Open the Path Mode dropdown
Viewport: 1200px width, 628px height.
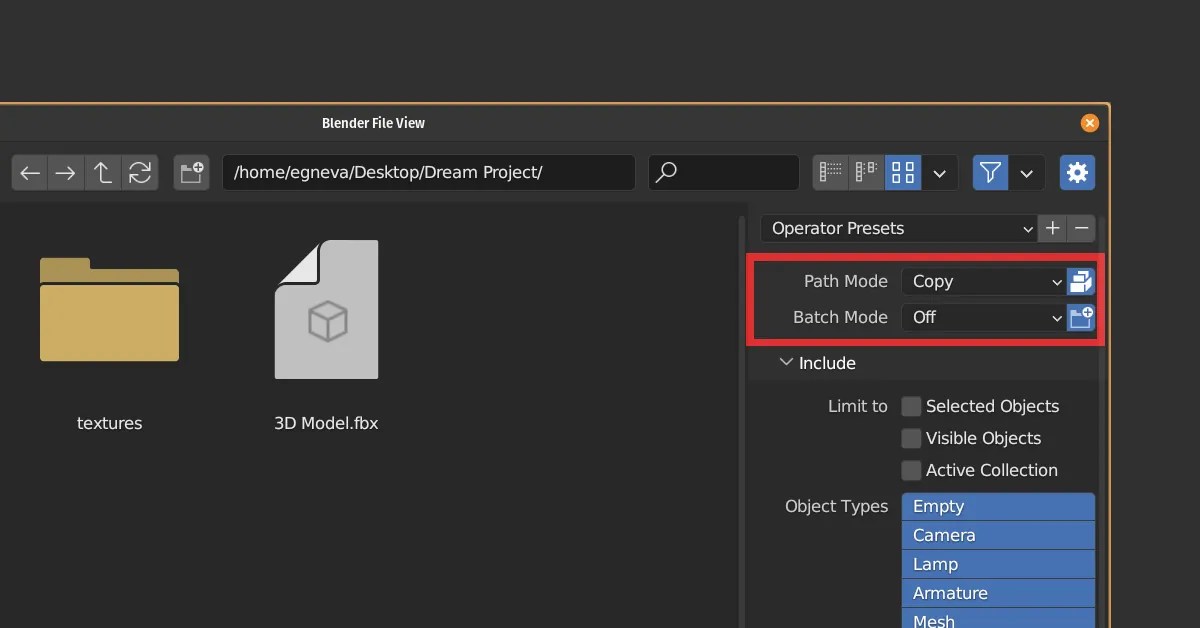coord(983,281)
